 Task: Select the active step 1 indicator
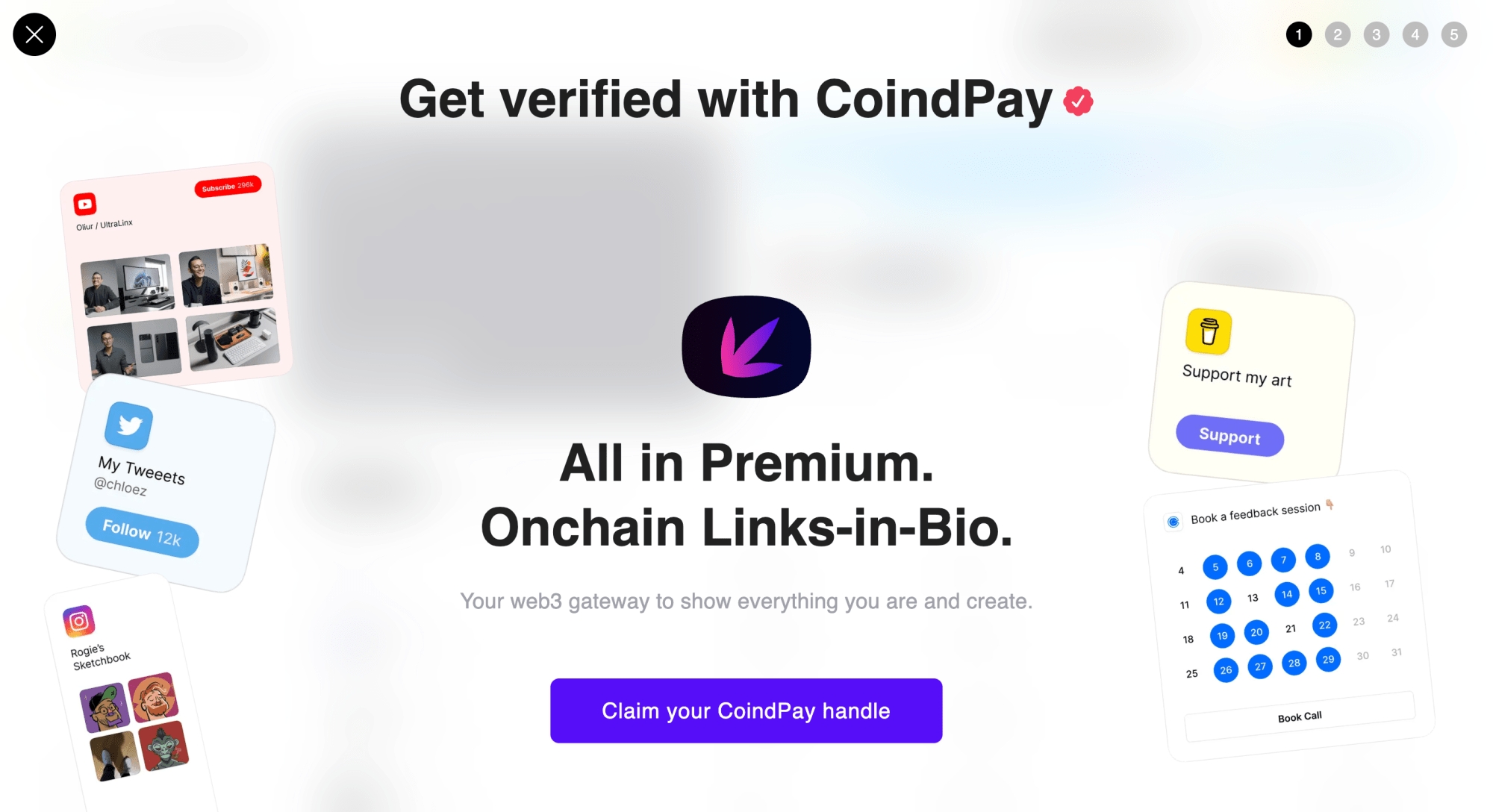[x=1298, y=34]
